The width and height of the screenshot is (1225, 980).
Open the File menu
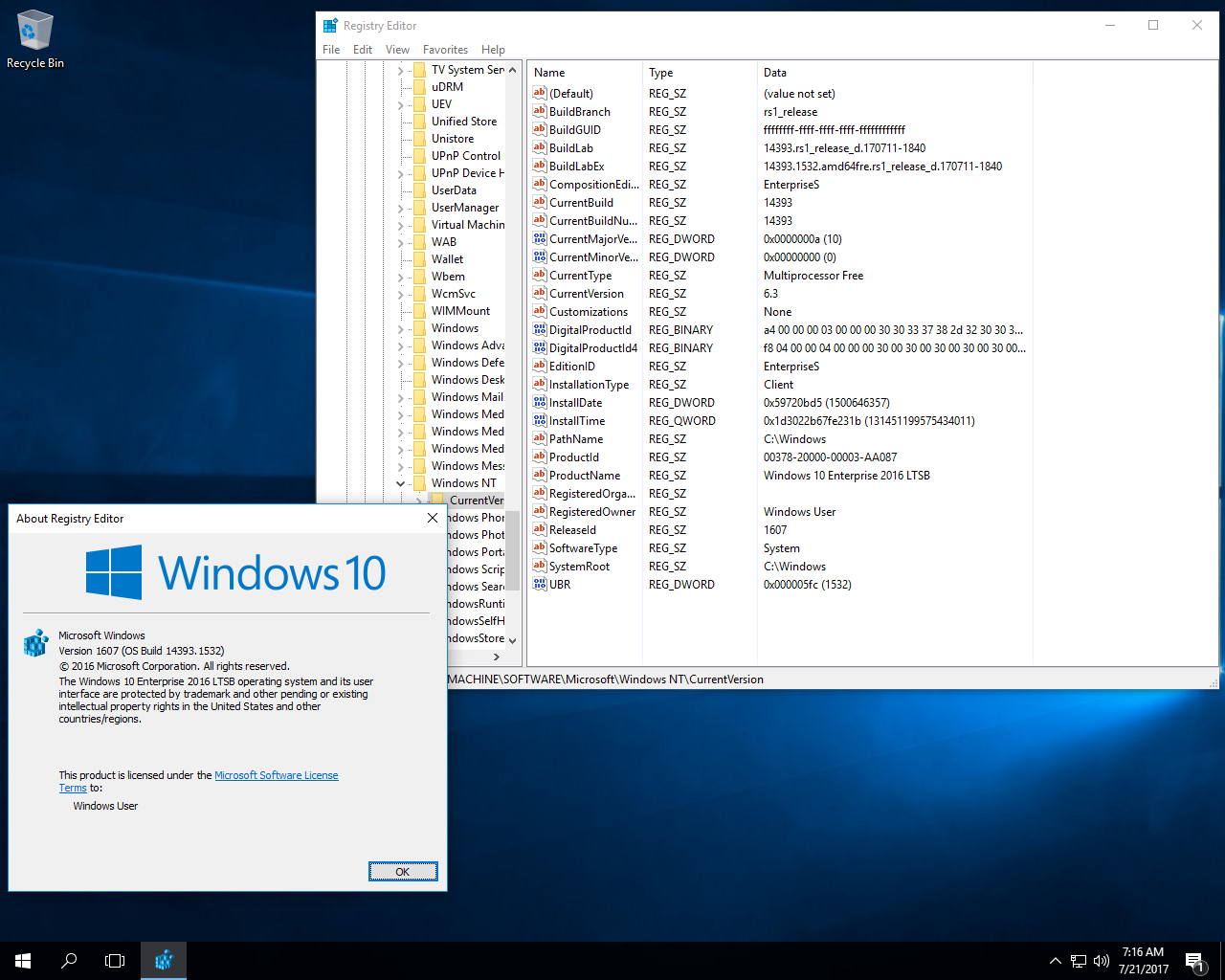point(331,50)
